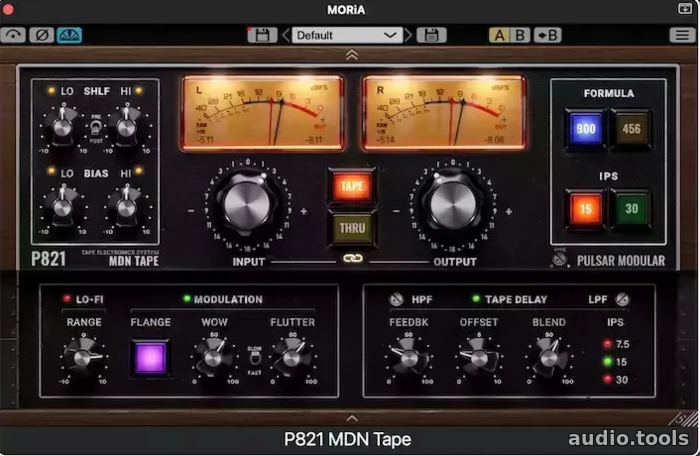Click the PULSAR MODULAR logo text

pyautogui.click(x=621, y=261)
